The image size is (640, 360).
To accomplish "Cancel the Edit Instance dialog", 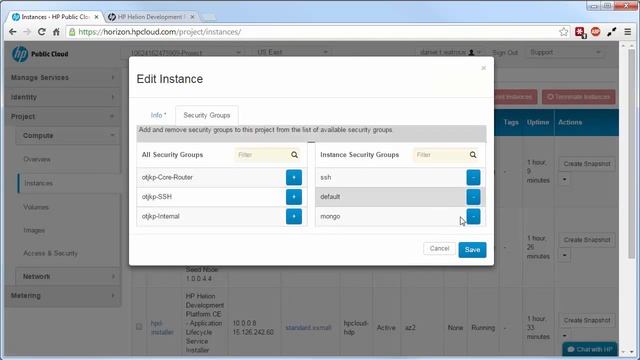I will (x=439, y=249).
